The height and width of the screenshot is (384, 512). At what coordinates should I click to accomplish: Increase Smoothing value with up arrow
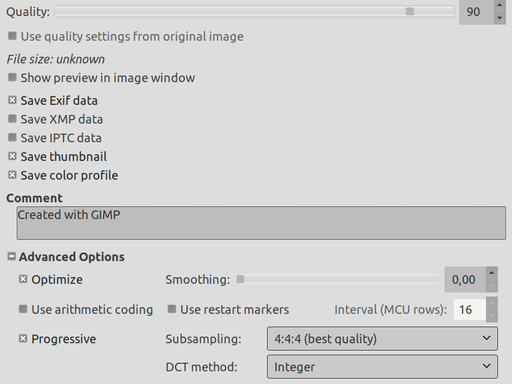click(492, 273)
